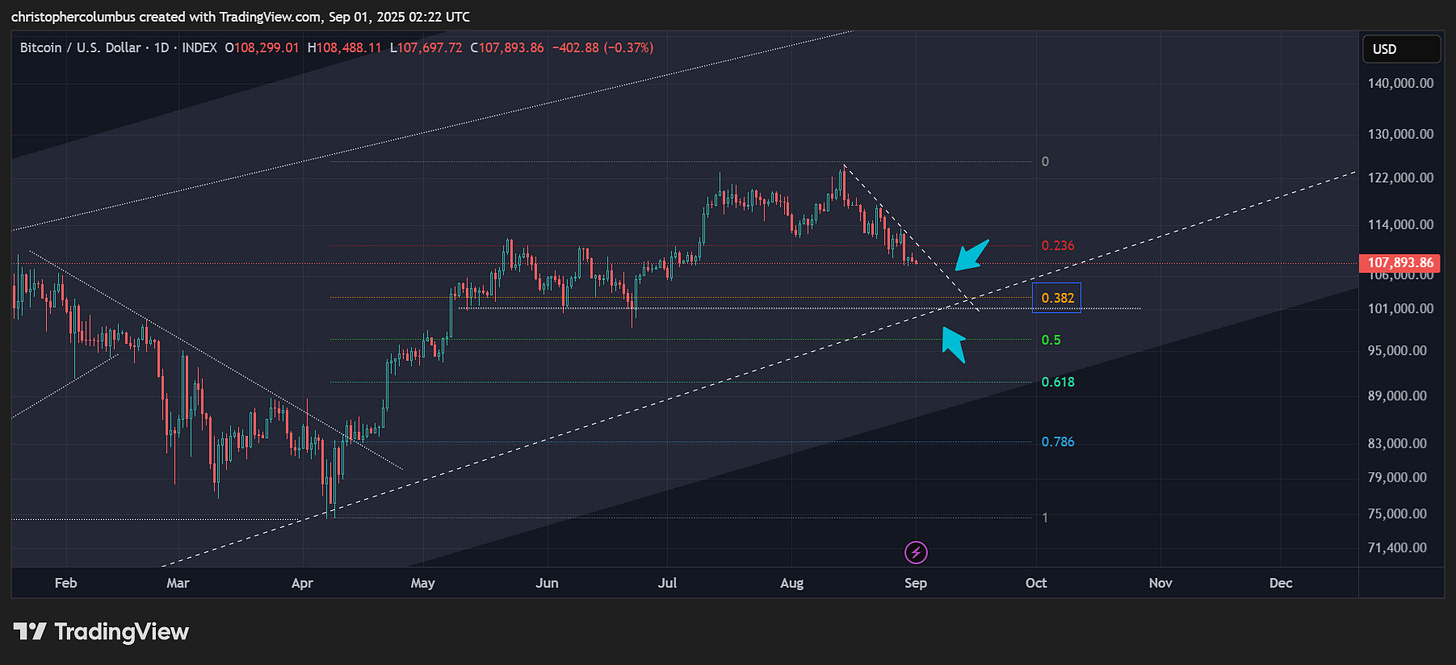Select the close value C107,893.86 in legend
The height and width of the screenshot is (665, 1456).
point(506,47)
